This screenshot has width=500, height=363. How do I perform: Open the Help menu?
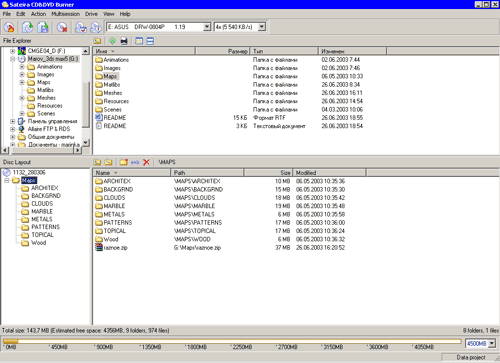[x=125, y=14]
